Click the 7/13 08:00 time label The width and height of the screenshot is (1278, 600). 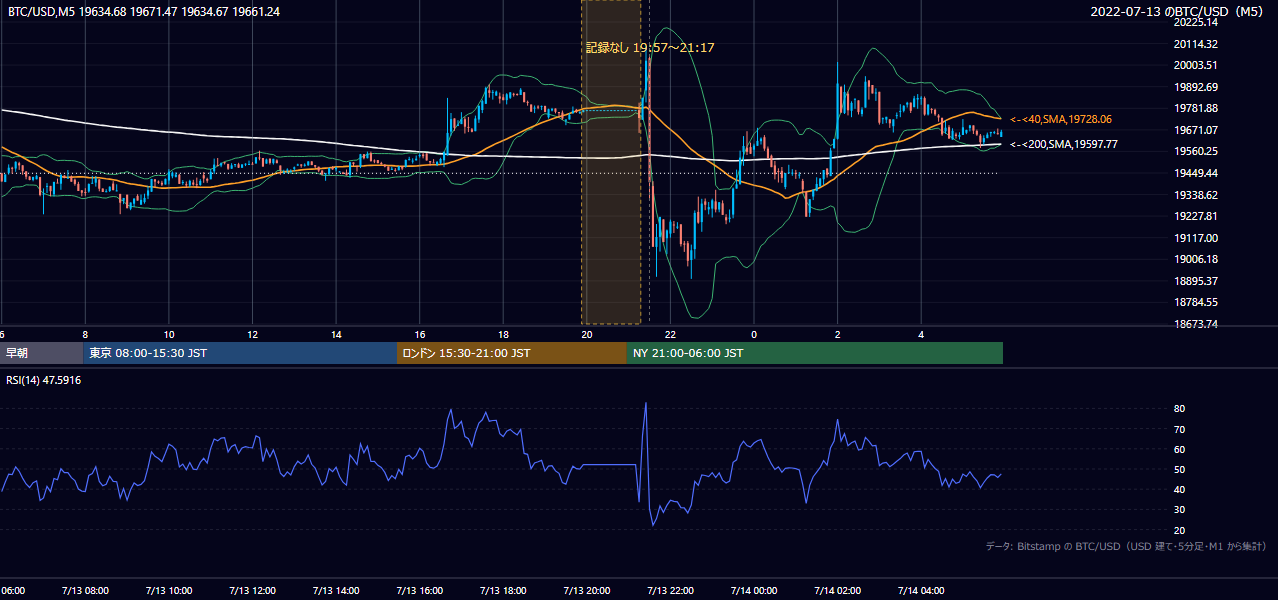coord(85,591)
